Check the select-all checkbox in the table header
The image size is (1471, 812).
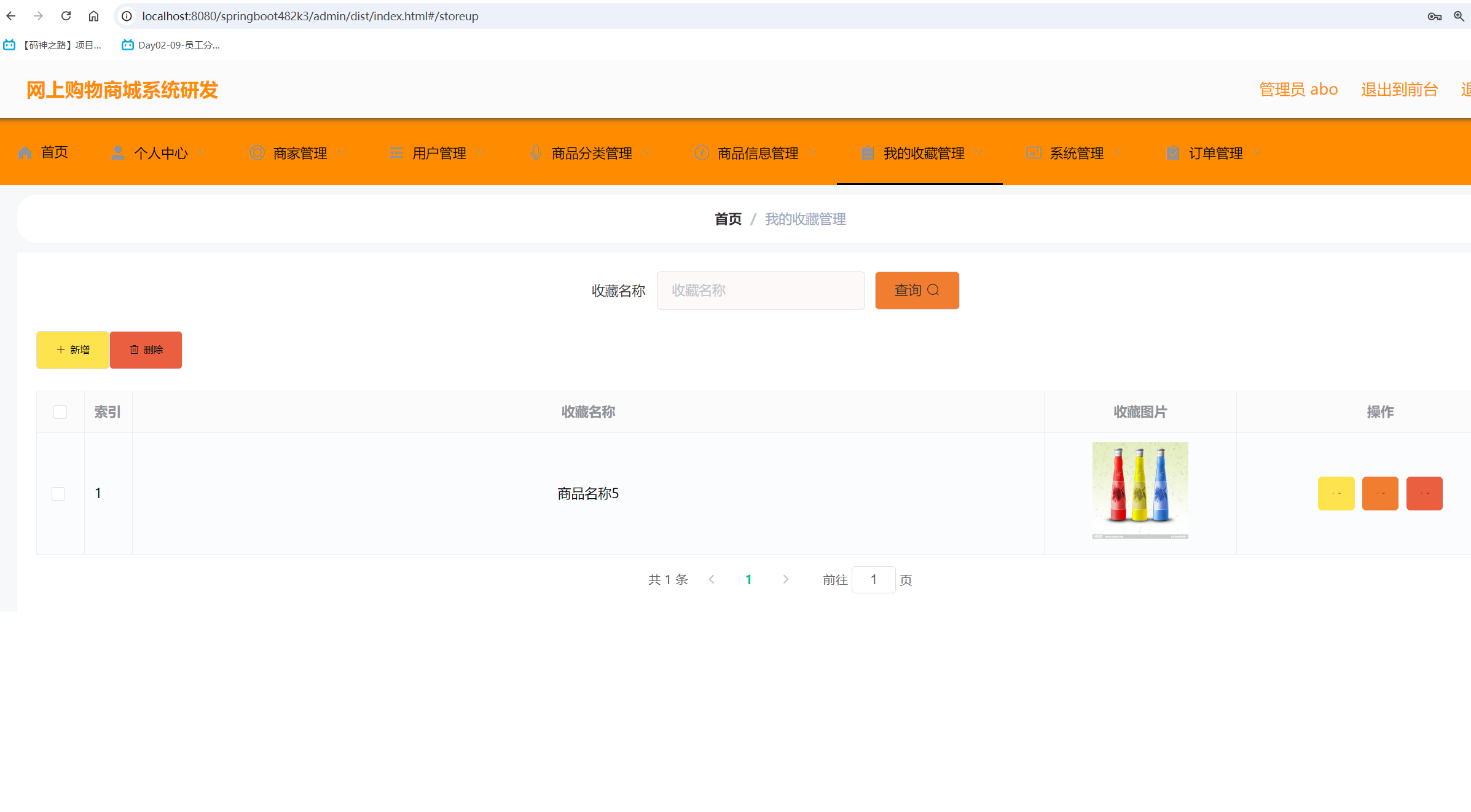tap(60, 412)
